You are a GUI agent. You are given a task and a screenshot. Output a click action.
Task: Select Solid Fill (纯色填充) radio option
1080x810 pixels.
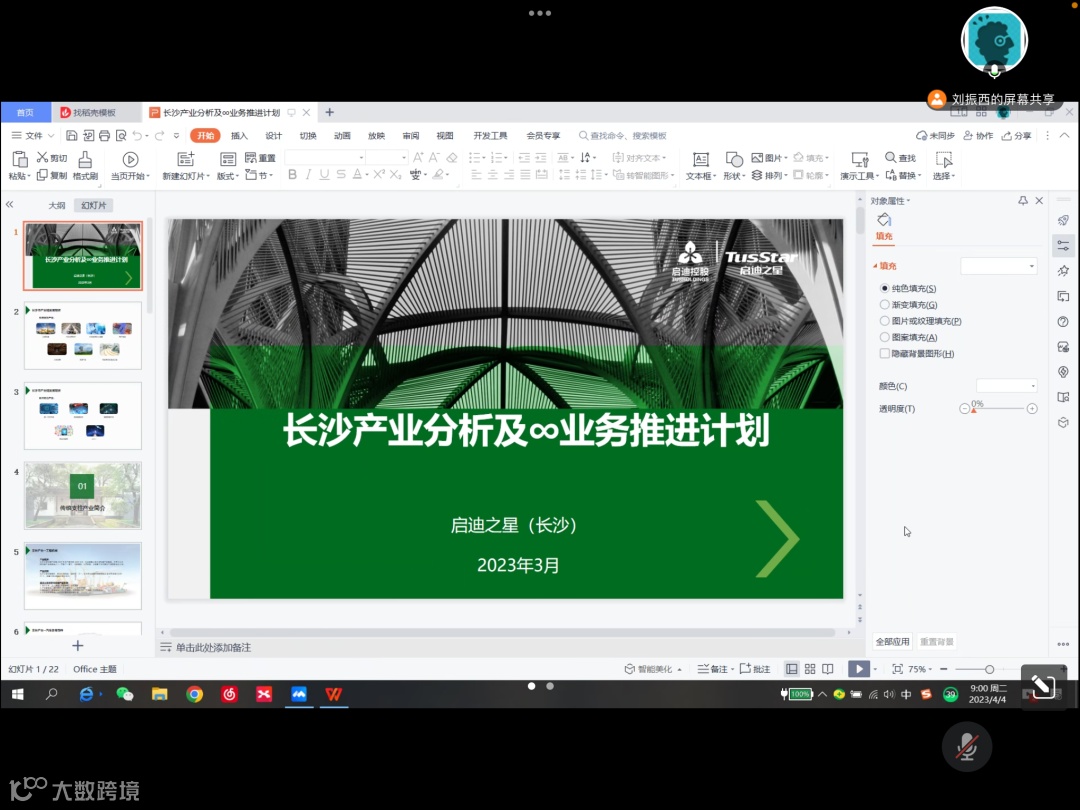pyautogui.click(x=884, y=288)
